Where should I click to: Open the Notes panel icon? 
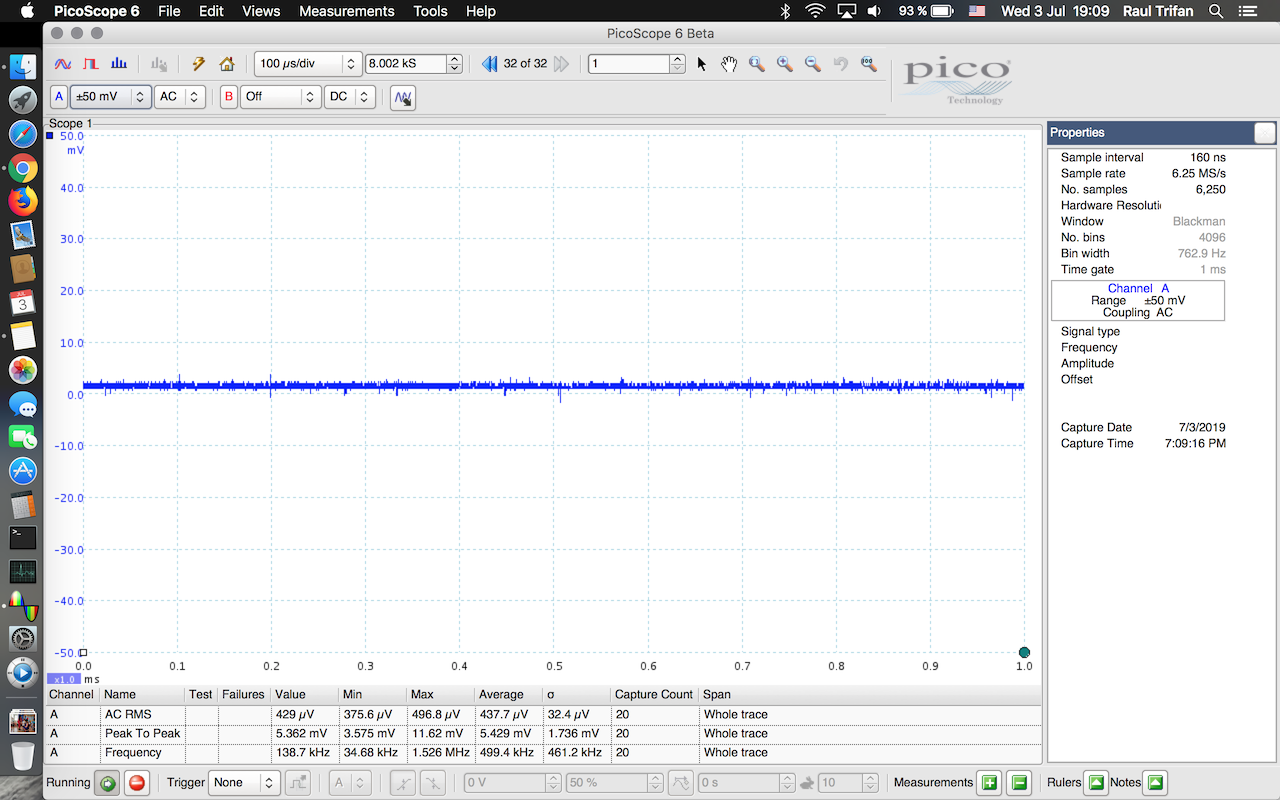click(1155, 783)
